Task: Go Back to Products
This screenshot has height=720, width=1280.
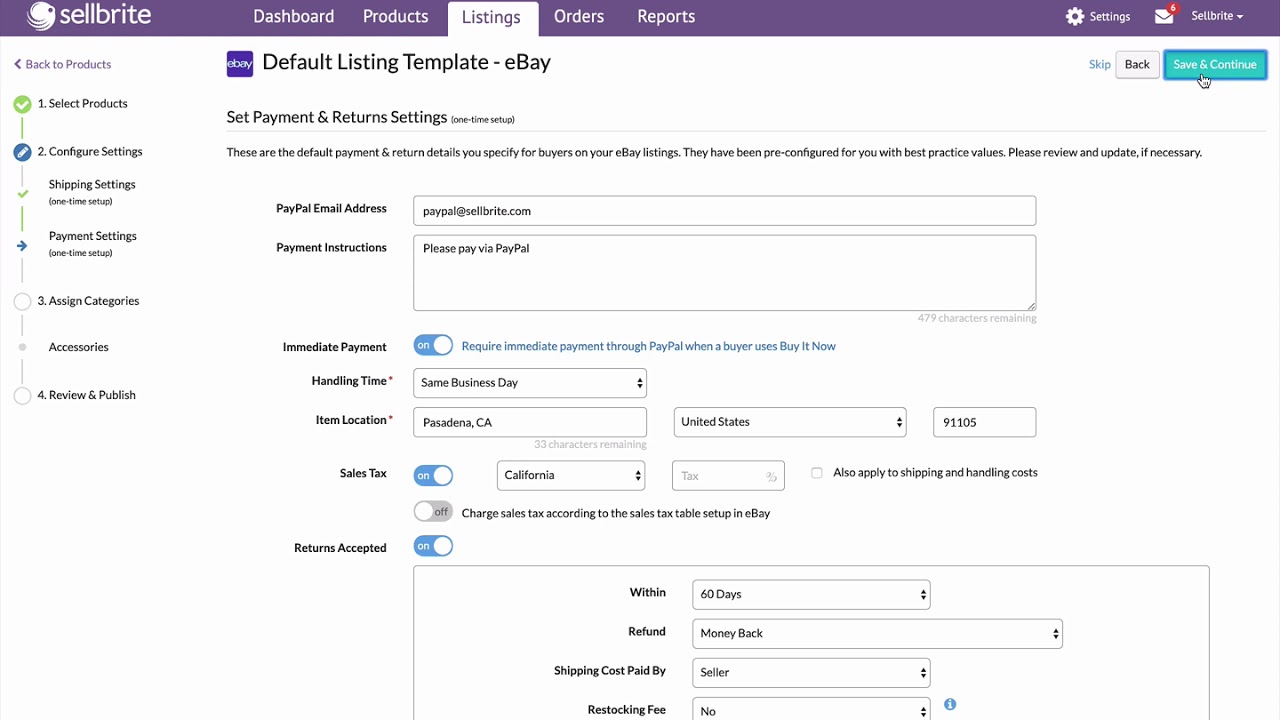Action: pos(62,64)
